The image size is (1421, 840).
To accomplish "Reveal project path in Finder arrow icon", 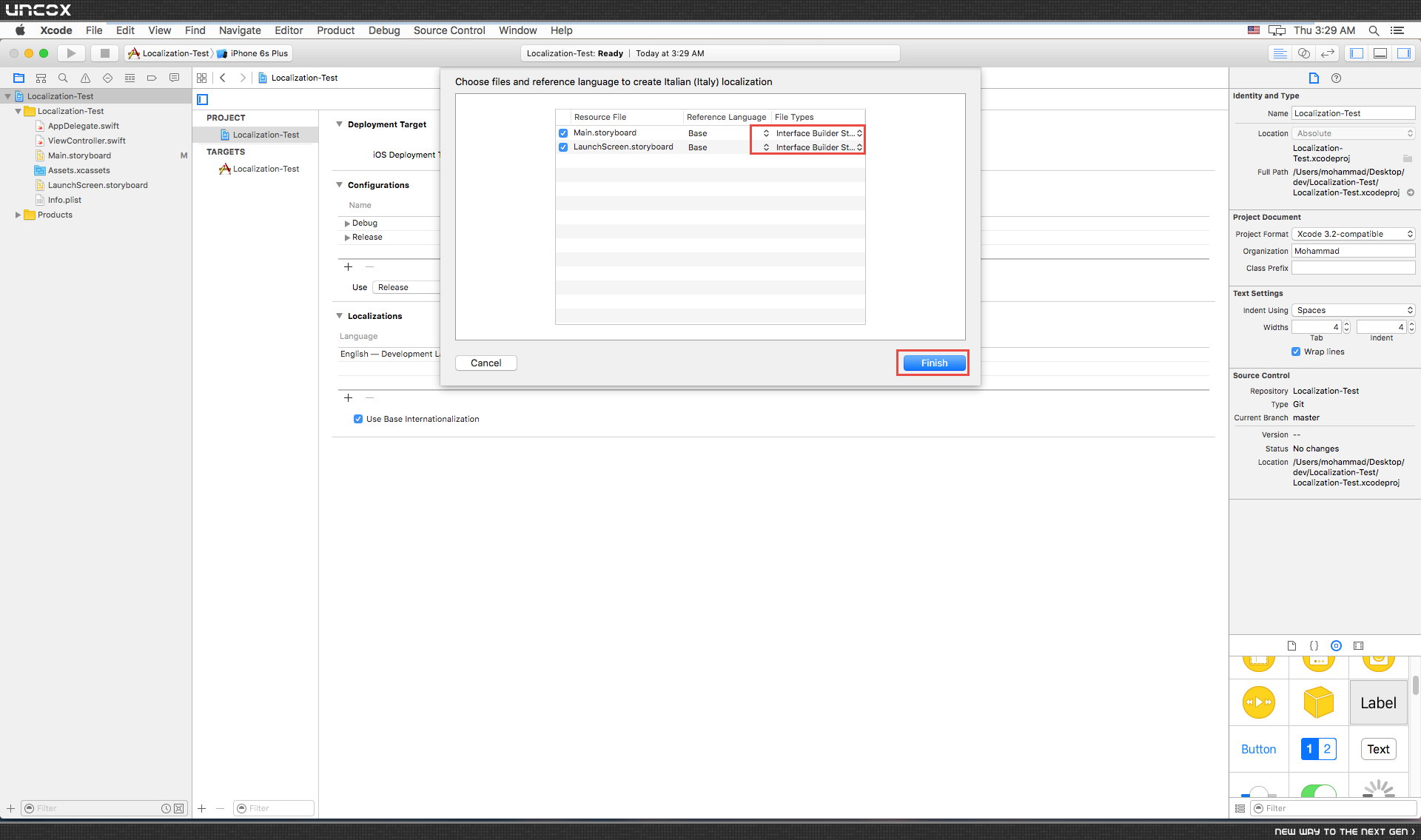I will click(1411, 192).
